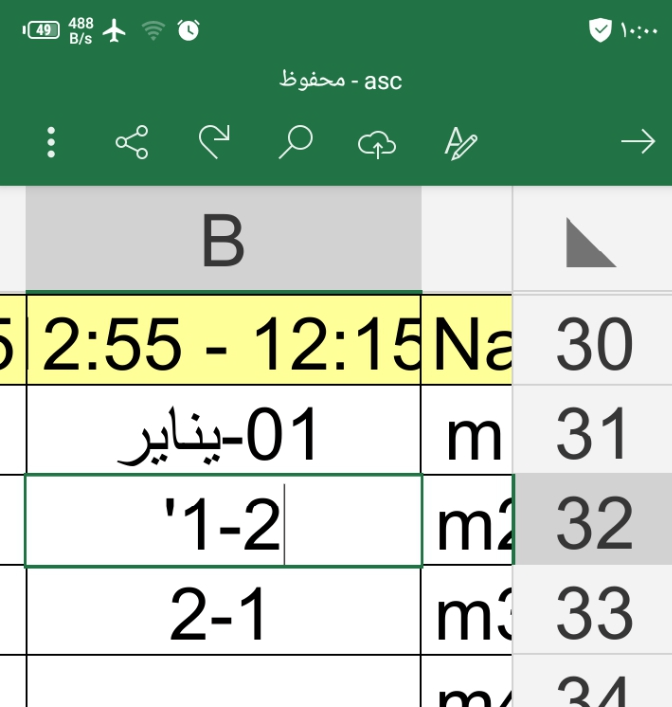Tap the redo arrow icon
The image size is (672, 707).
coord(213,142)
